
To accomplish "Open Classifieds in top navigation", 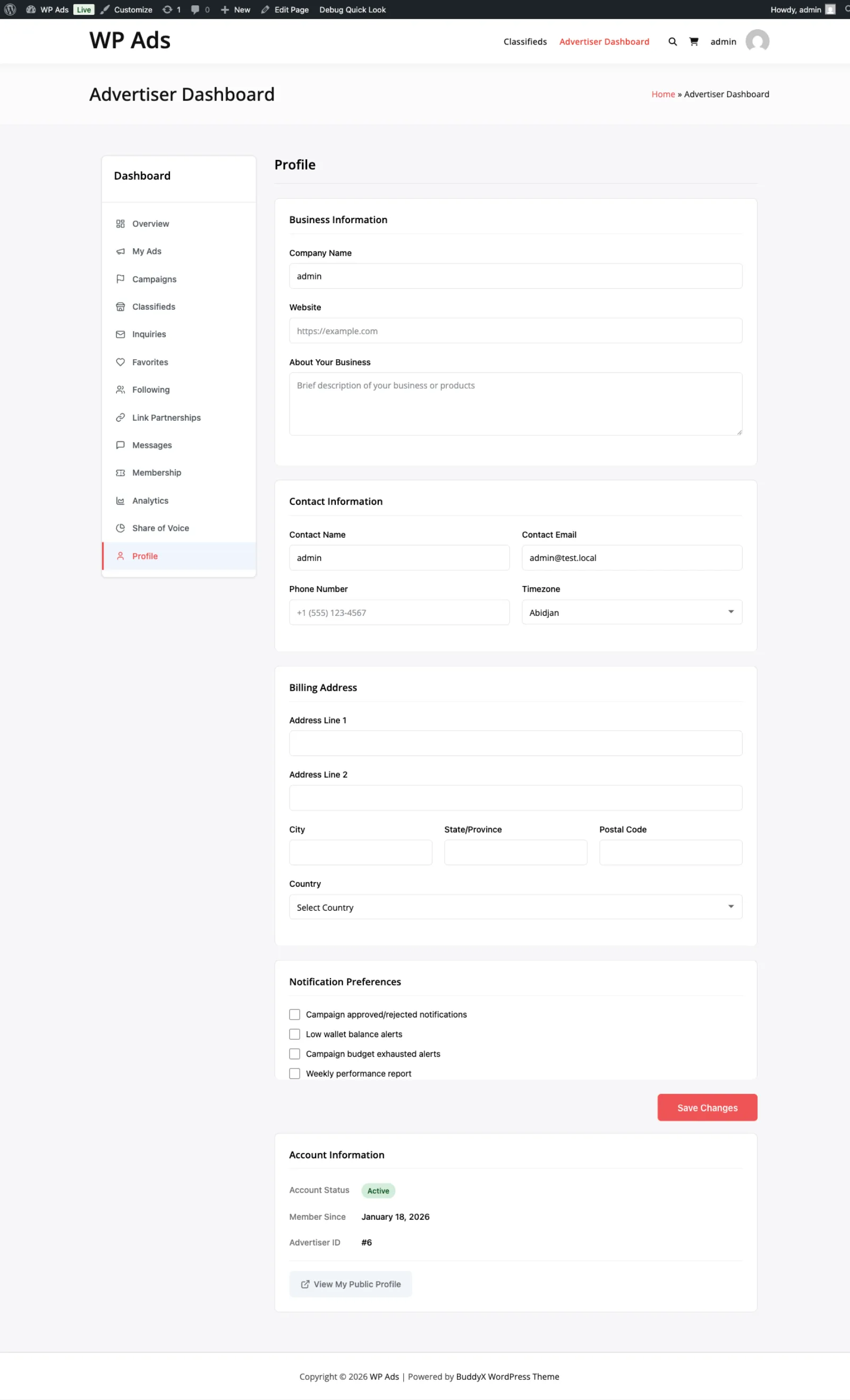I will [x=525, y=41].
